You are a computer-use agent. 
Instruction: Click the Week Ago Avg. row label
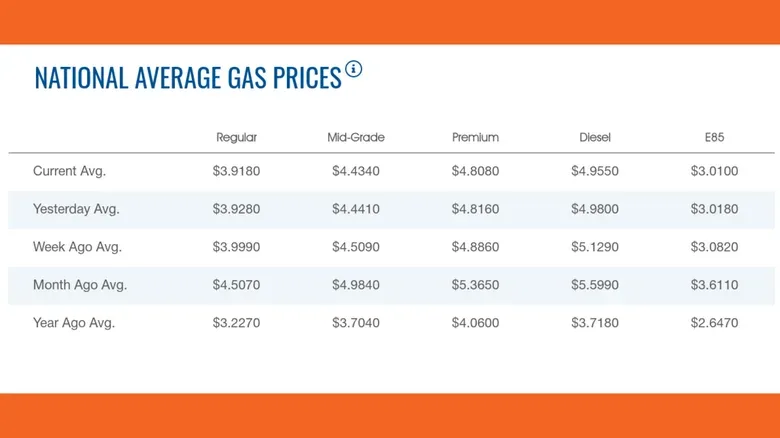tap(77, 247)
